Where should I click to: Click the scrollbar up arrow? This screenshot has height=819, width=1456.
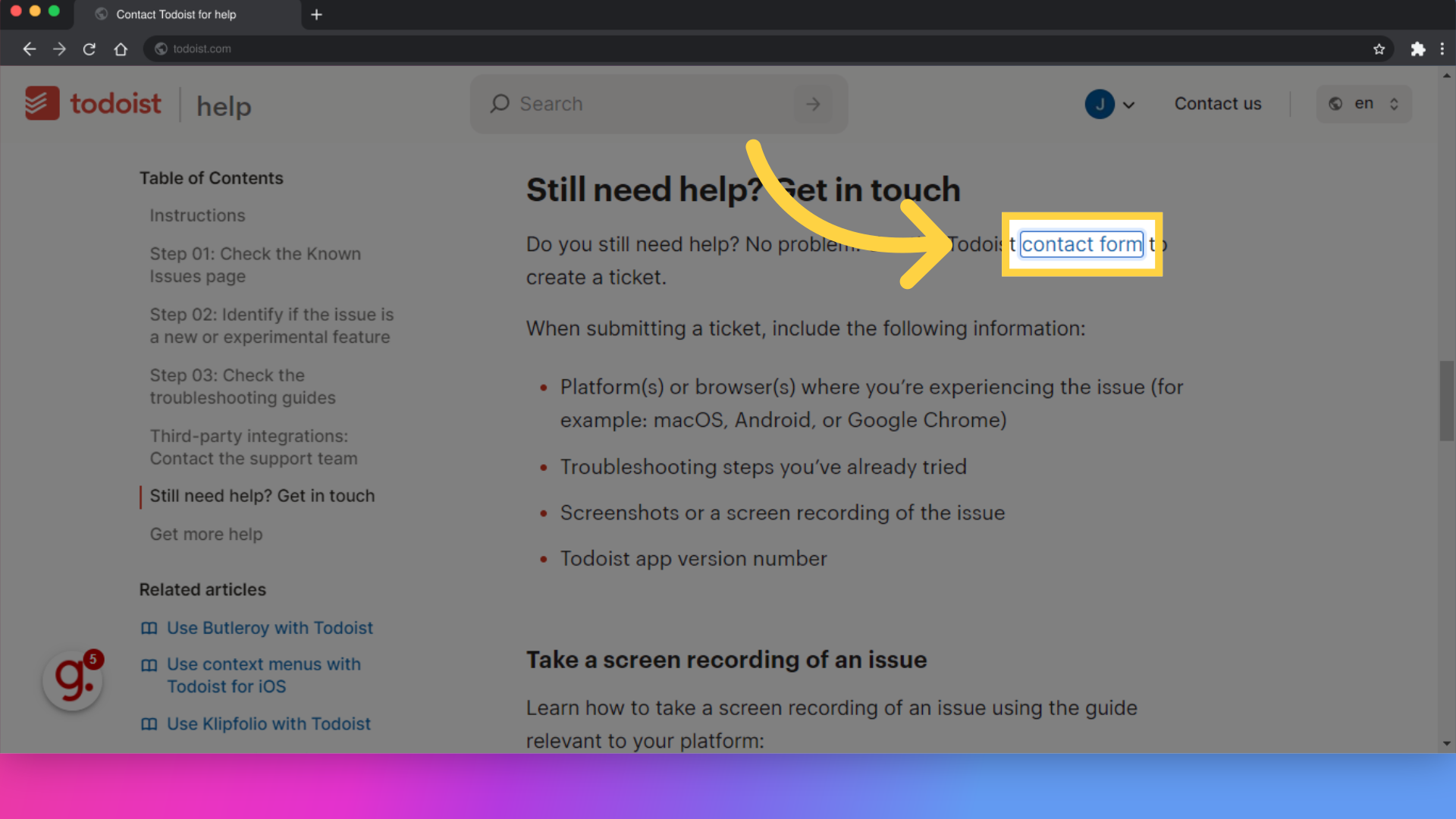click(1446, 76)
